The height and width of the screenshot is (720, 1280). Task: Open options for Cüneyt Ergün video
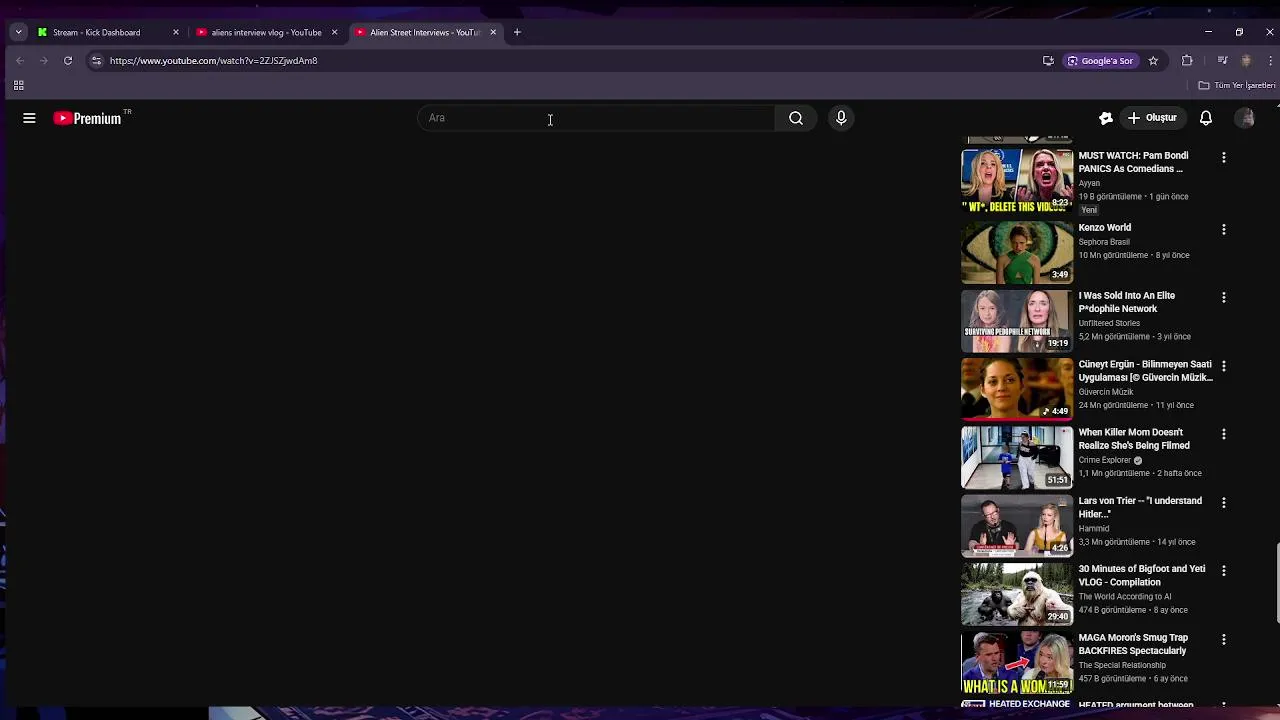coord(1223,366)
